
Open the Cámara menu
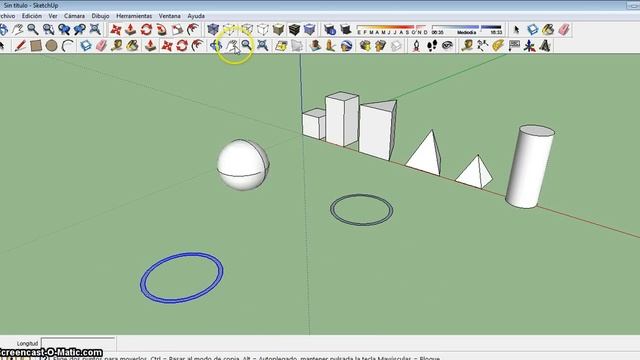pyautogui.click(x=74, y=16)
